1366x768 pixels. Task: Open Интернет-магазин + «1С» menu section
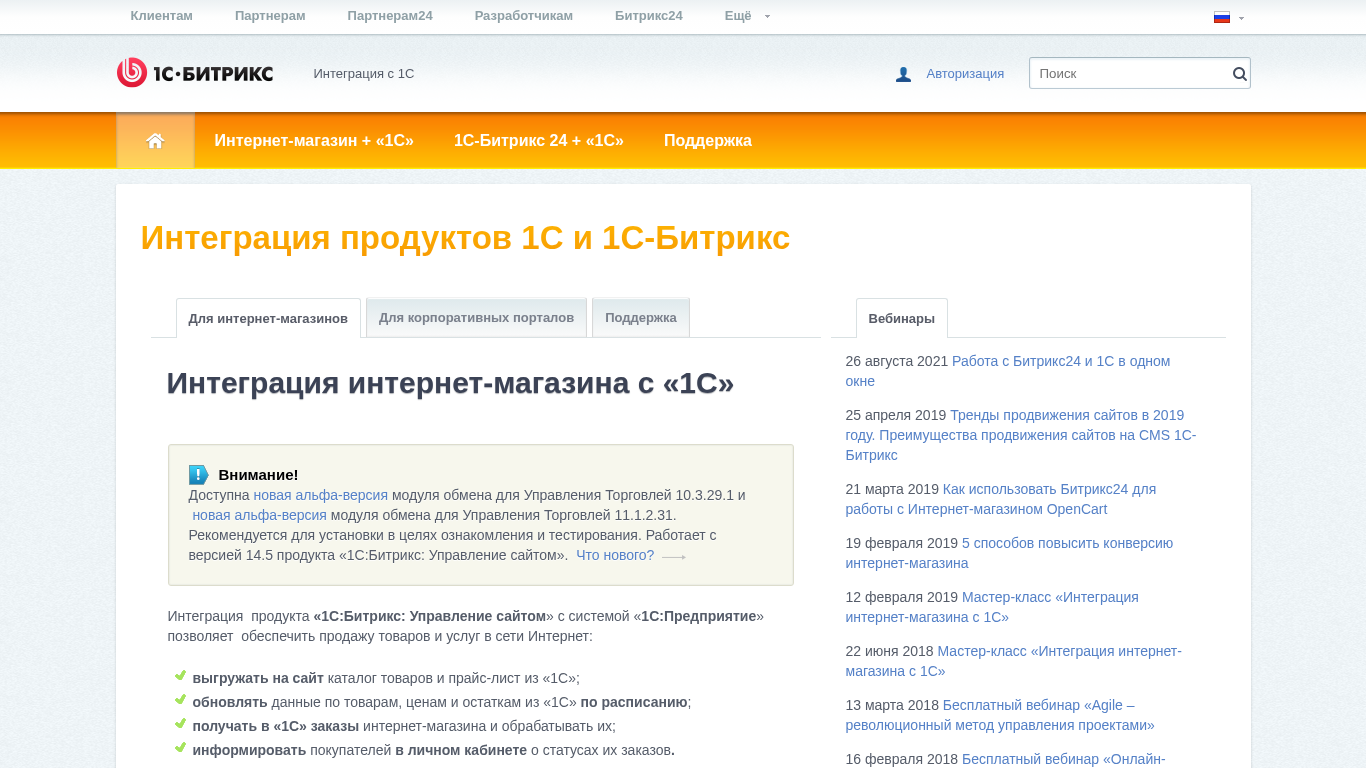[x=314, y=141]
